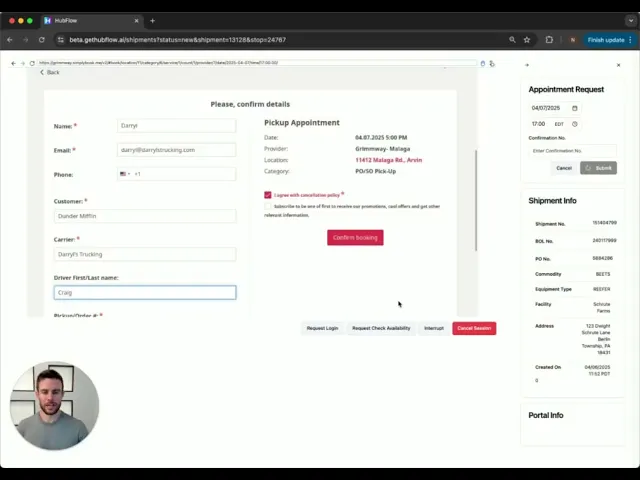Click the Email input field
Screen dimensions: 640x480
click(x=176, y=150)
